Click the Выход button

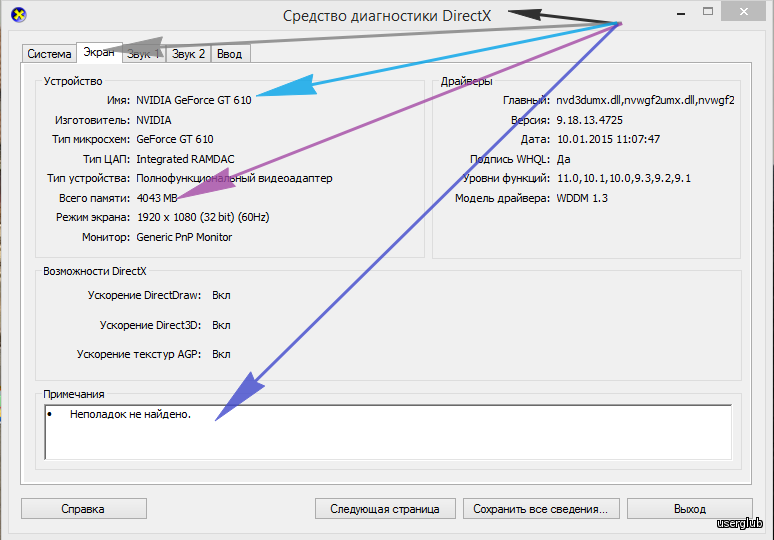[x=690, y=509]
